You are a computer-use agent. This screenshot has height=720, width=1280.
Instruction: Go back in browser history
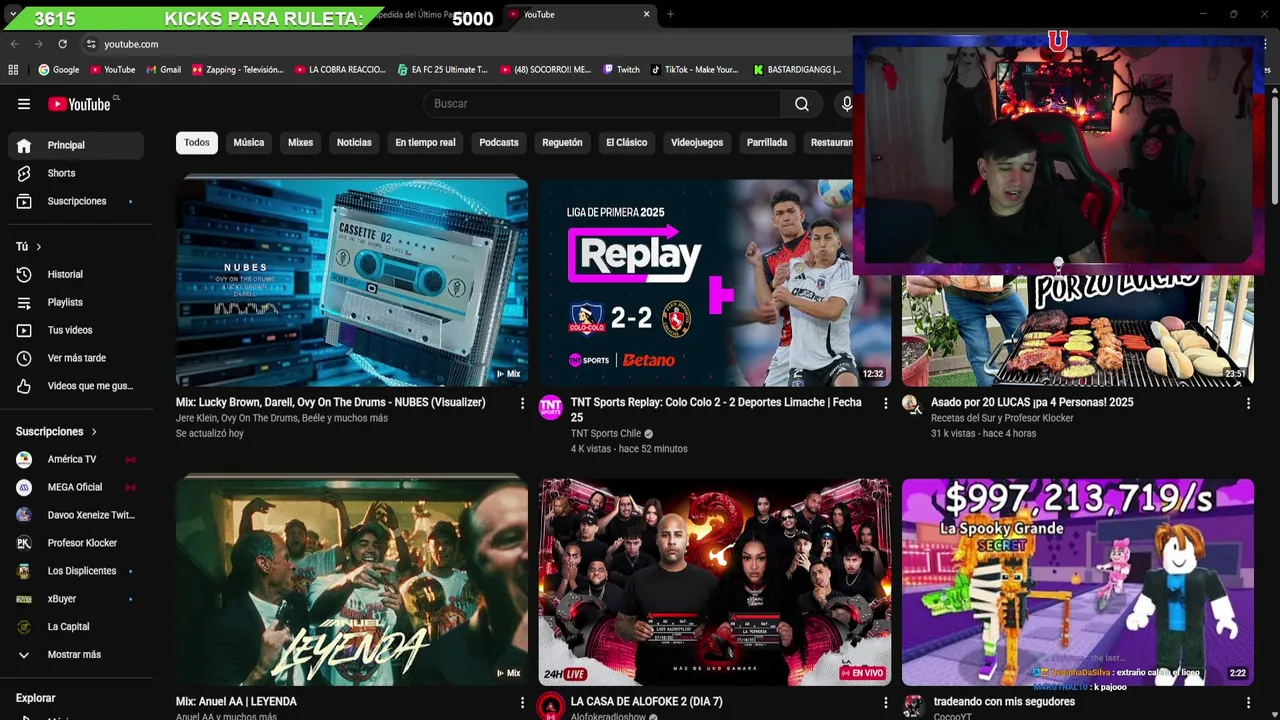[14, 44]
